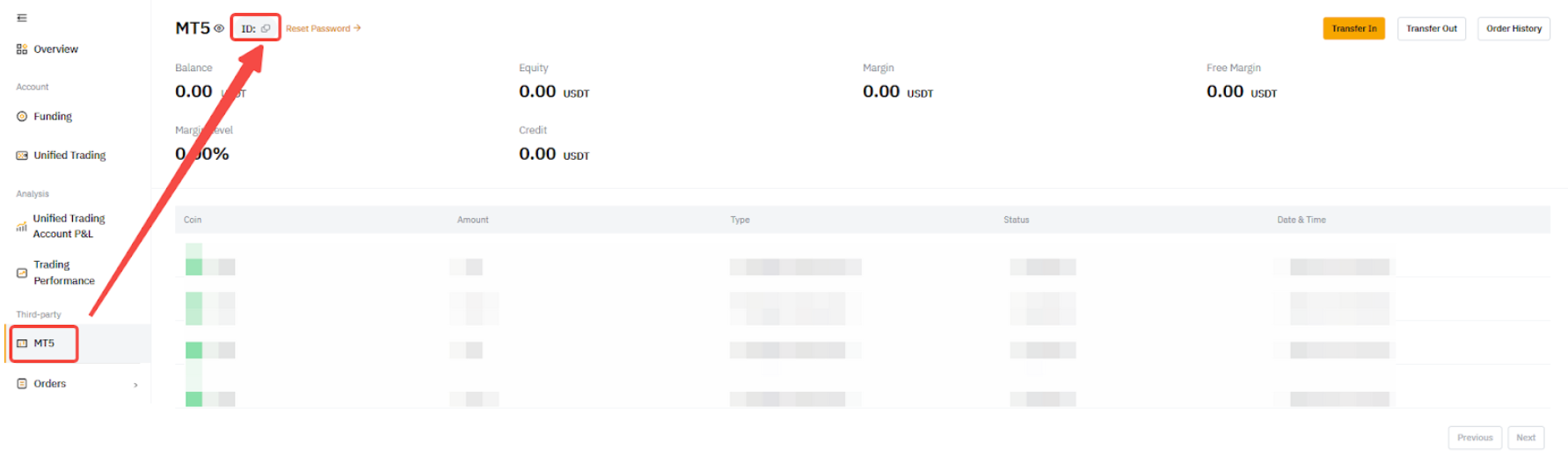Viewport: 1568px width, 464px height.
Task: Copy the MT5 account ID
Action: [x=266, y=28]
